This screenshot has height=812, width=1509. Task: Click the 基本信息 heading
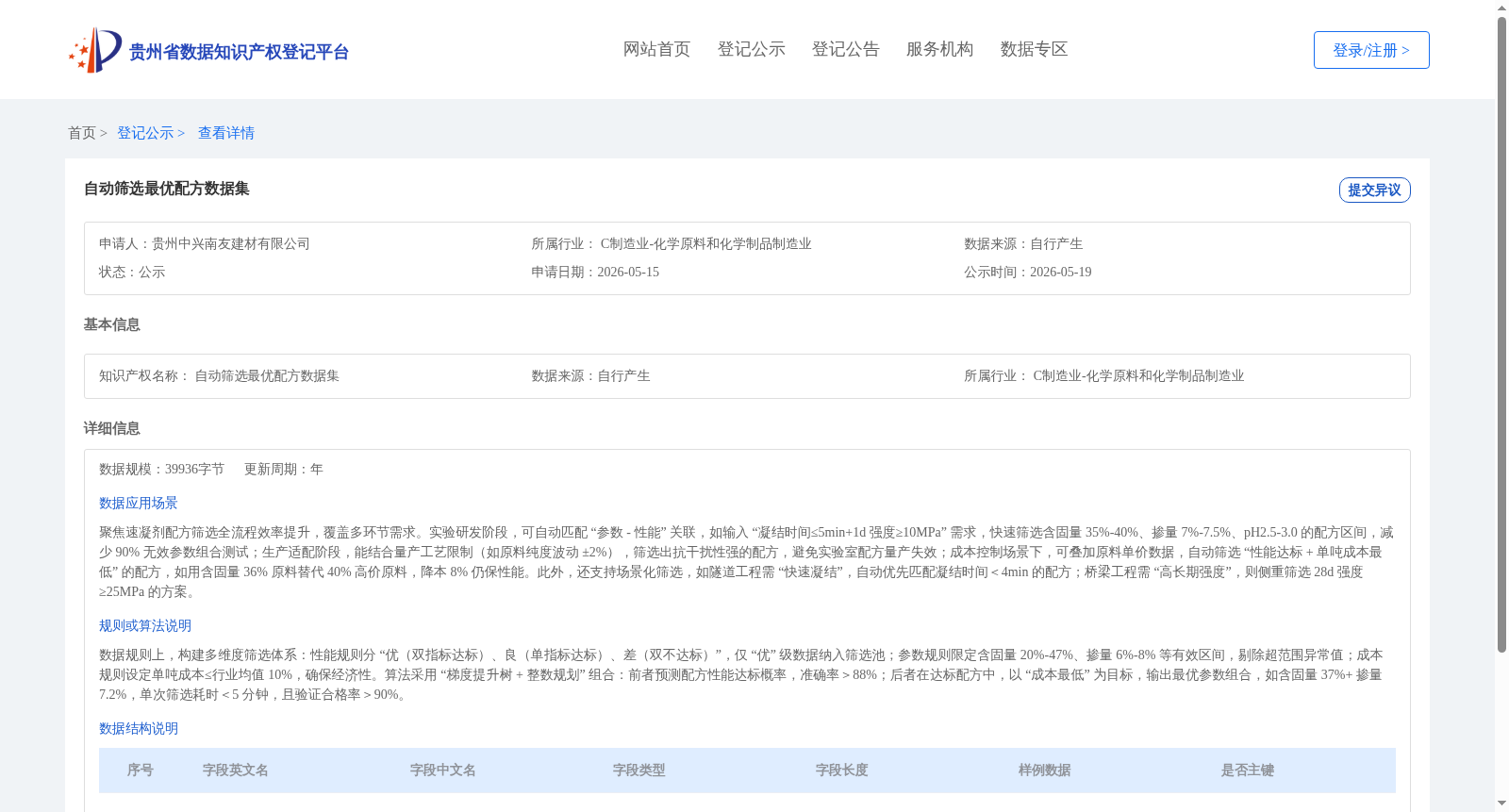click(111, 324)
